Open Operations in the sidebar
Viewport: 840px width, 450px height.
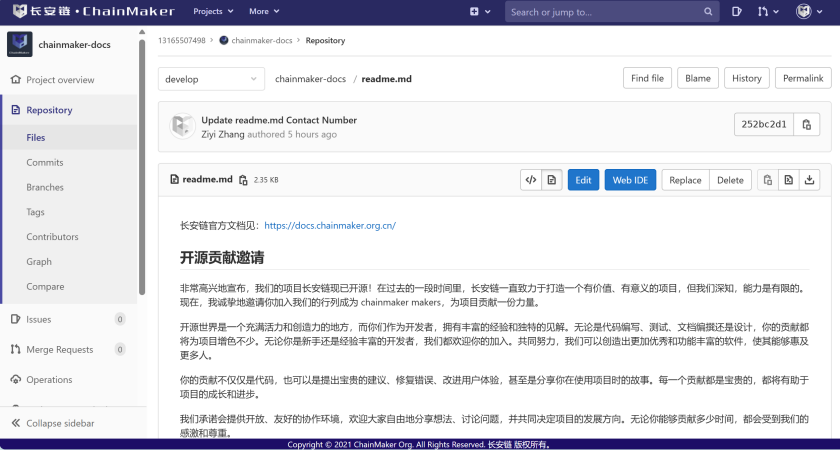point(49,379)
